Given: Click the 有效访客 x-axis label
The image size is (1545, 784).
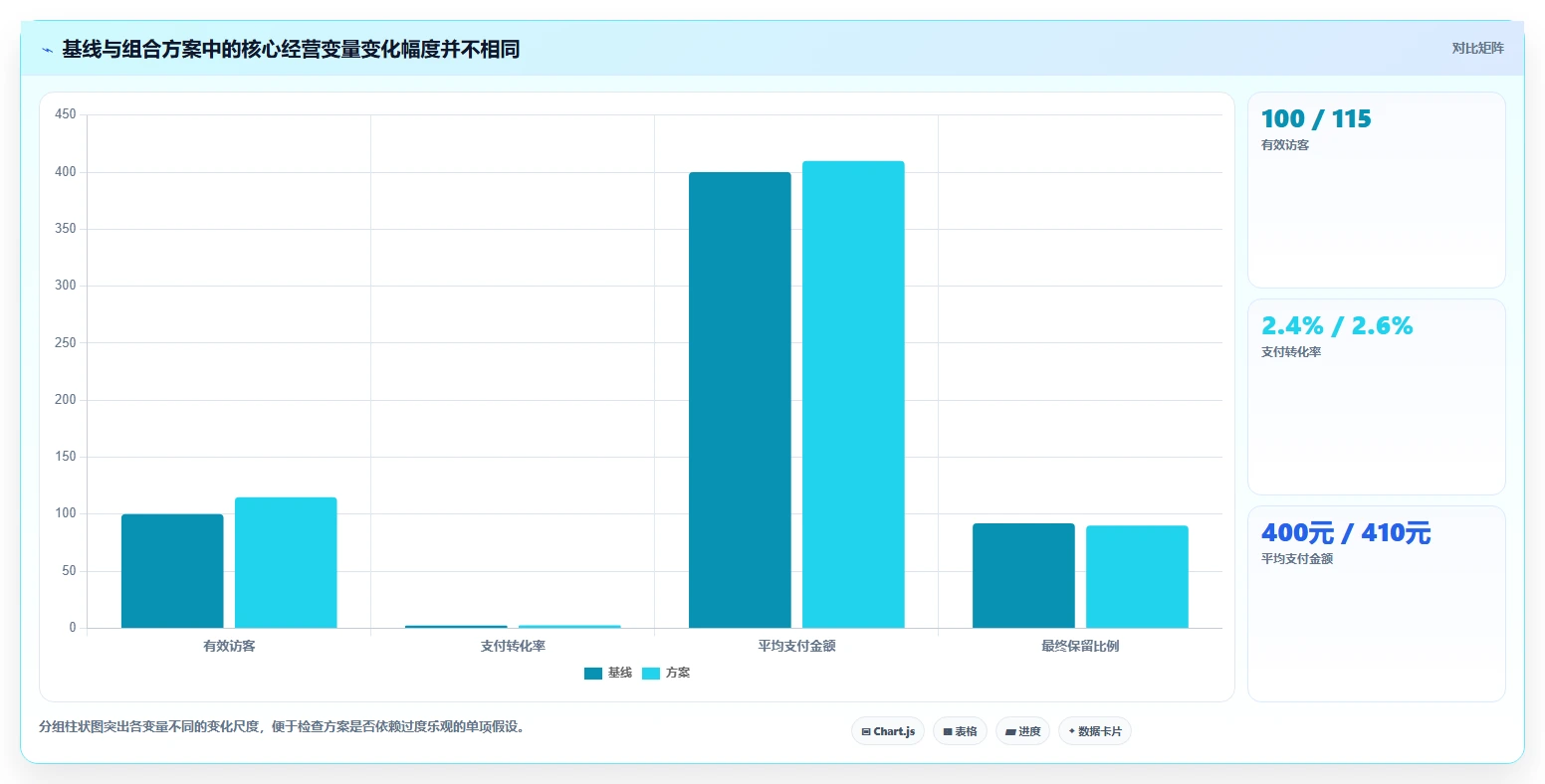Looking at the screenshot, I should coord(229,646).
